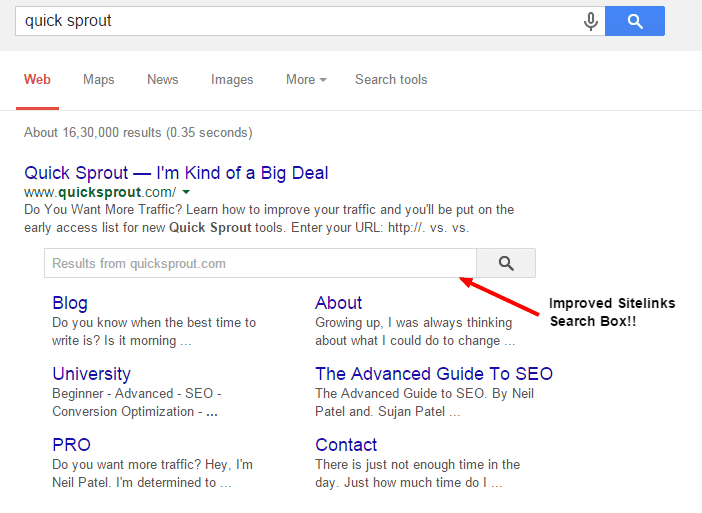Click the 'Beginner - Advanced - SEO' snippet
Screen dimensions: 702x513
(137, 402)
